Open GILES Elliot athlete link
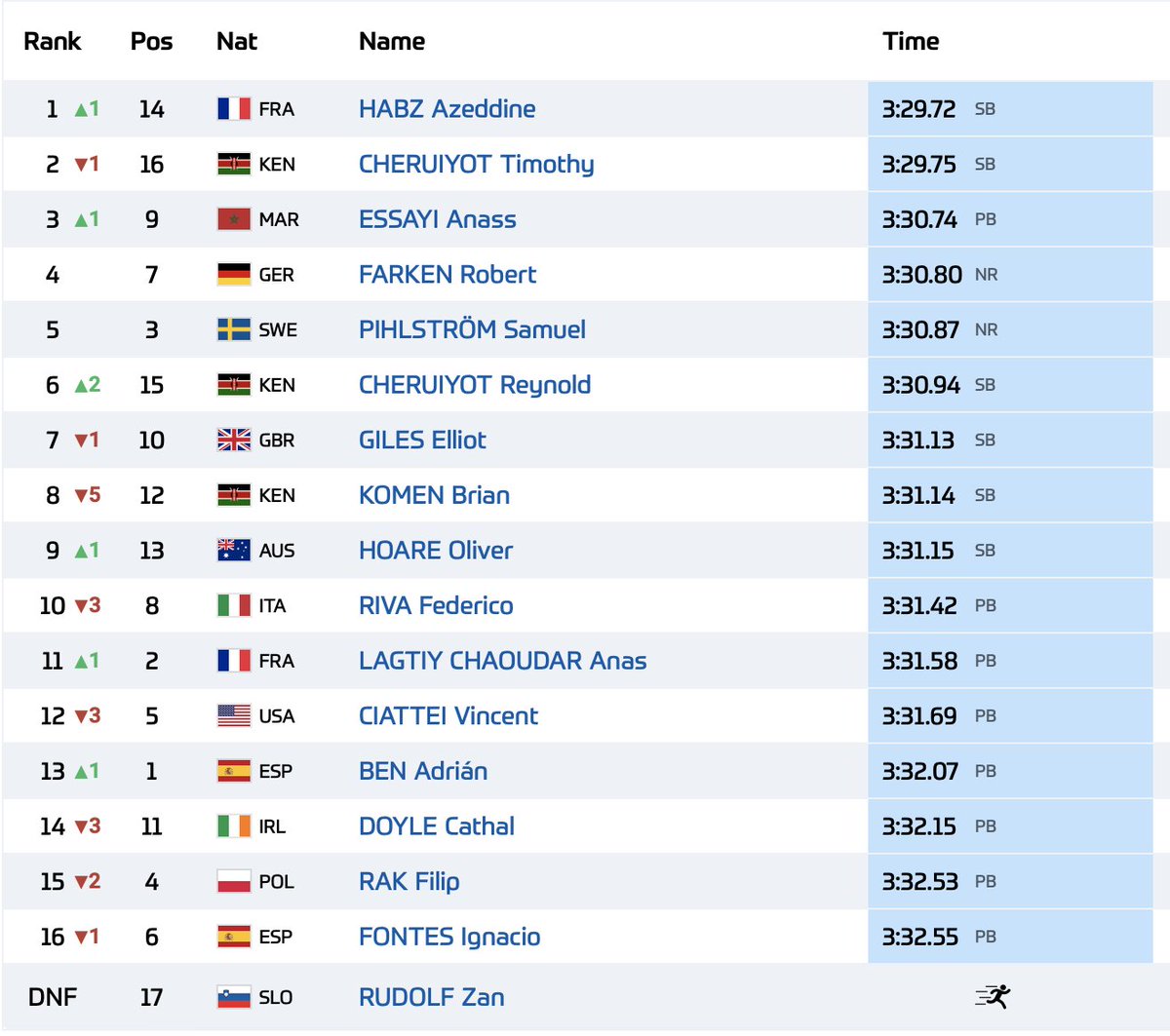 [422, 441]
